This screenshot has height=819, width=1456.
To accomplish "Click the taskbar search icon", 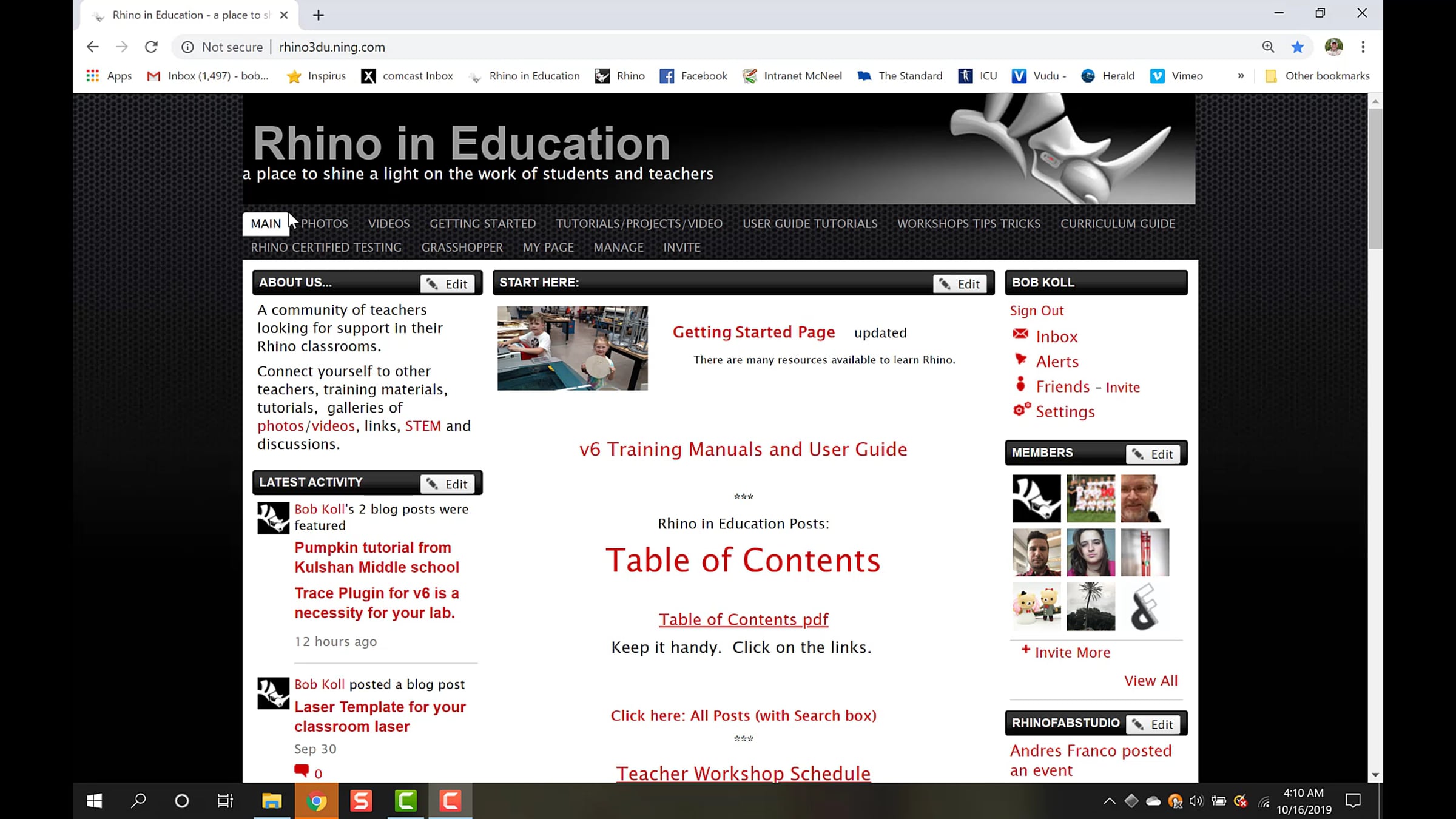I will pos(138,801).
